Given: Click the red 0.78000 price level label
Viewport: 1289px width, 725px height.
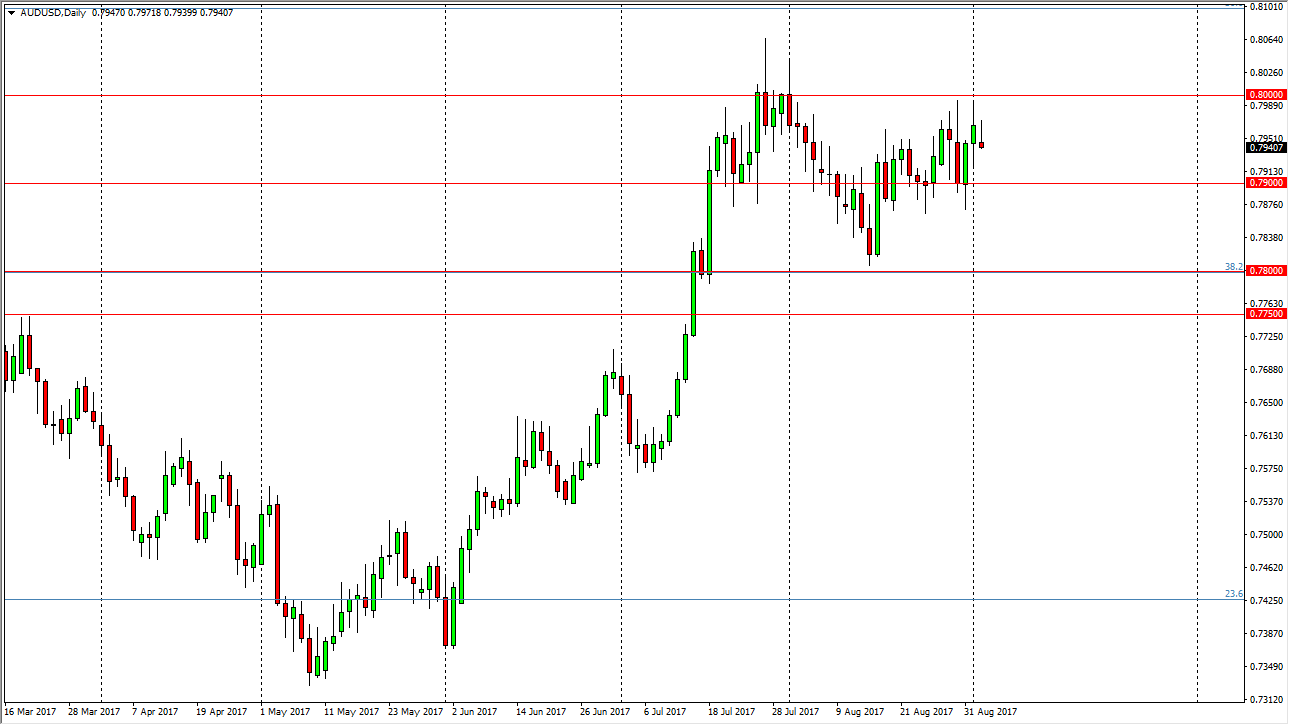Looking at the screenshot, I should coord(1265,271).
